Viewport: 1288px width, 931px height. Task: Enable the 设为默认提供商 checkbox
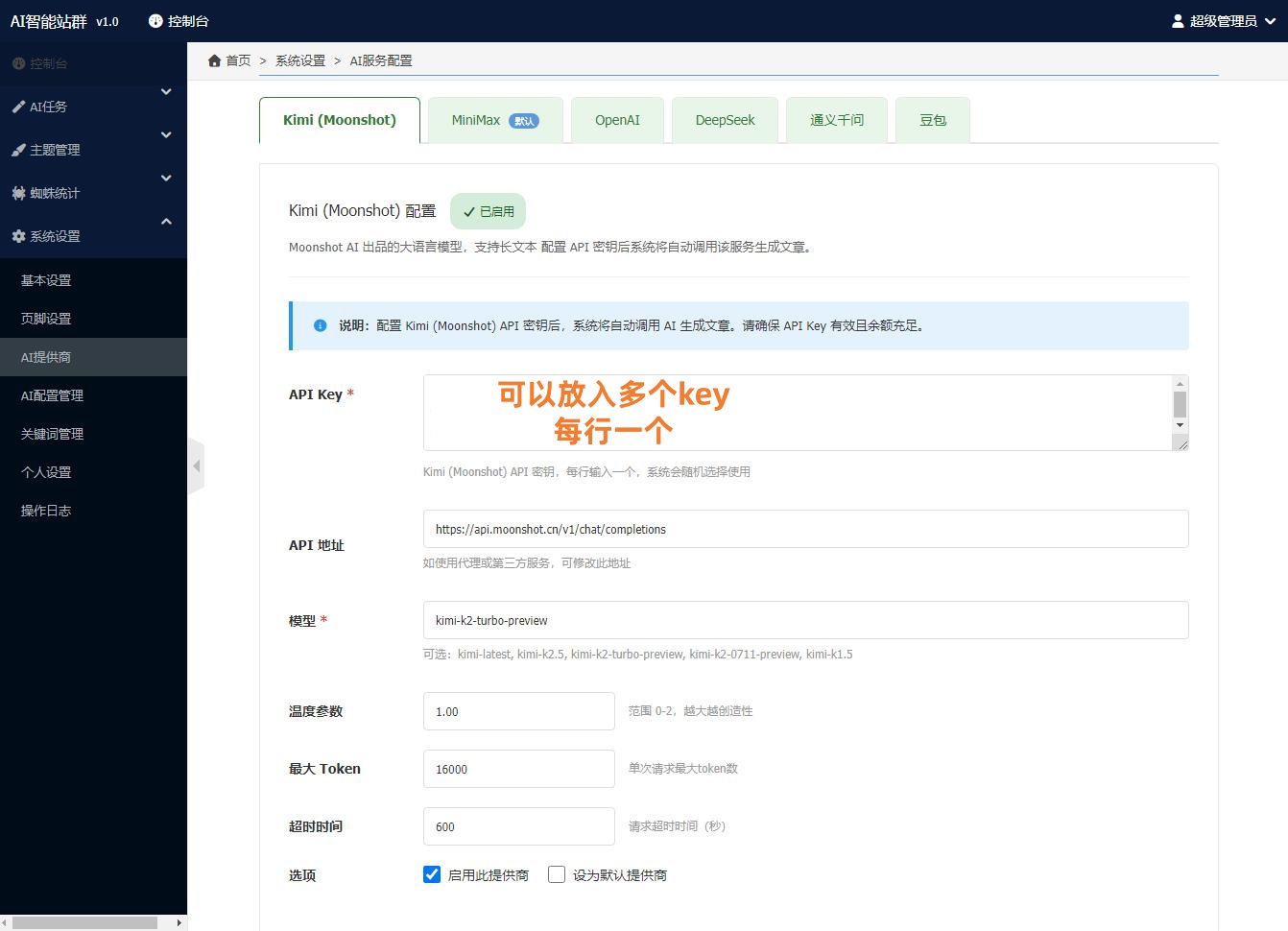557,874
